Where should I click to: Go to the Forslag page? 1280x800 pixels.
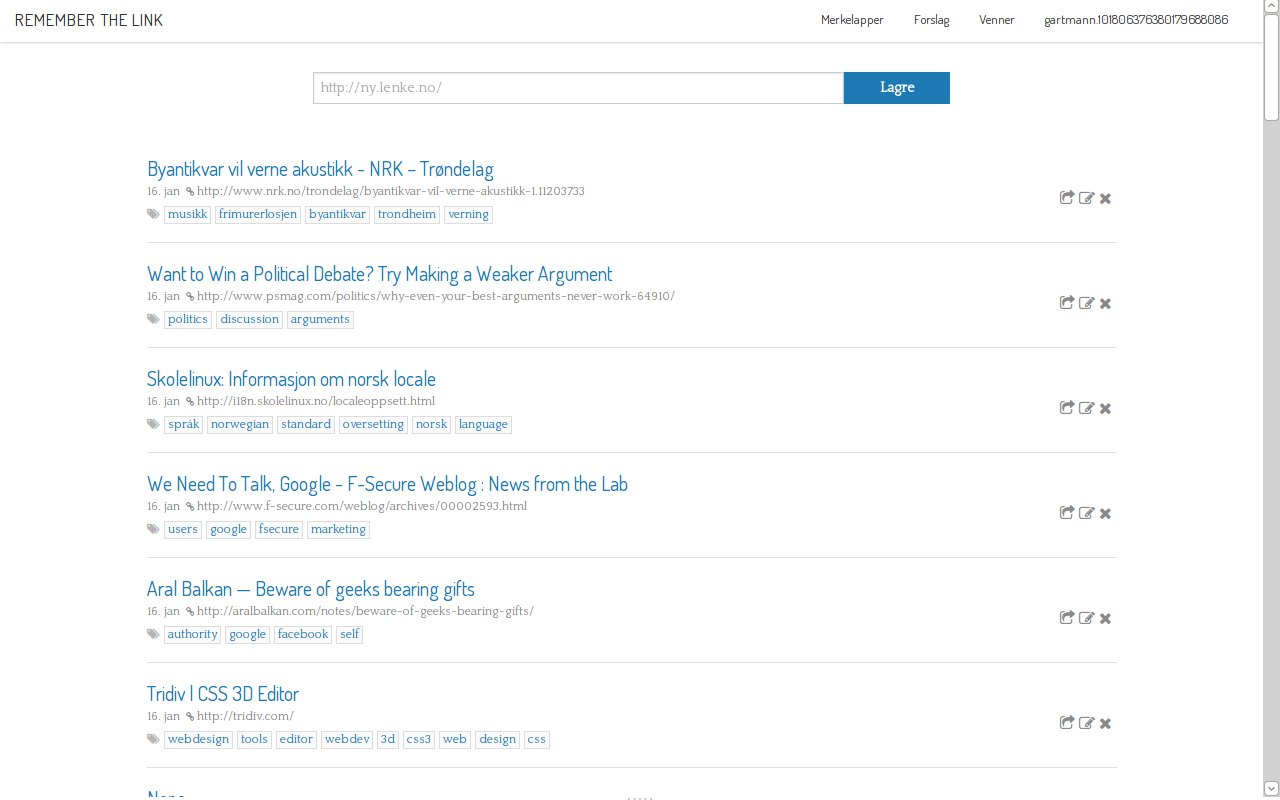(x=931, y=20)
